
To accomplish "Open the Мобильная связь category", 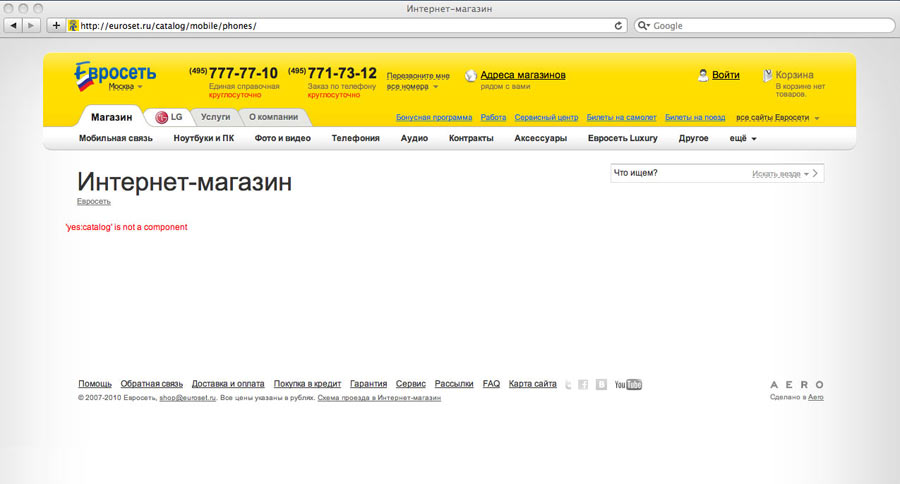I will pyautogui.click(x=116, y=138).
